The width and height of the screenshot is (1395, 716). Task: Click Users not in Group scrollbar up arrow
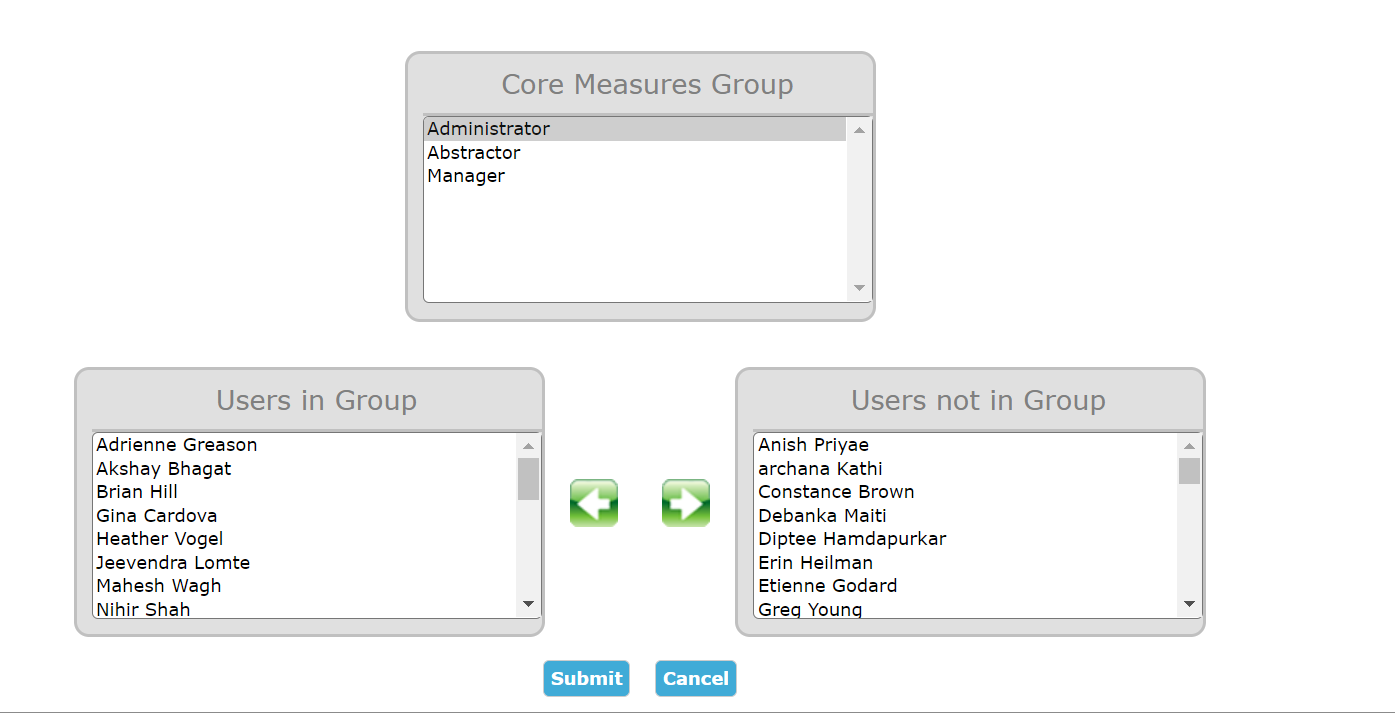[1189, 446]
